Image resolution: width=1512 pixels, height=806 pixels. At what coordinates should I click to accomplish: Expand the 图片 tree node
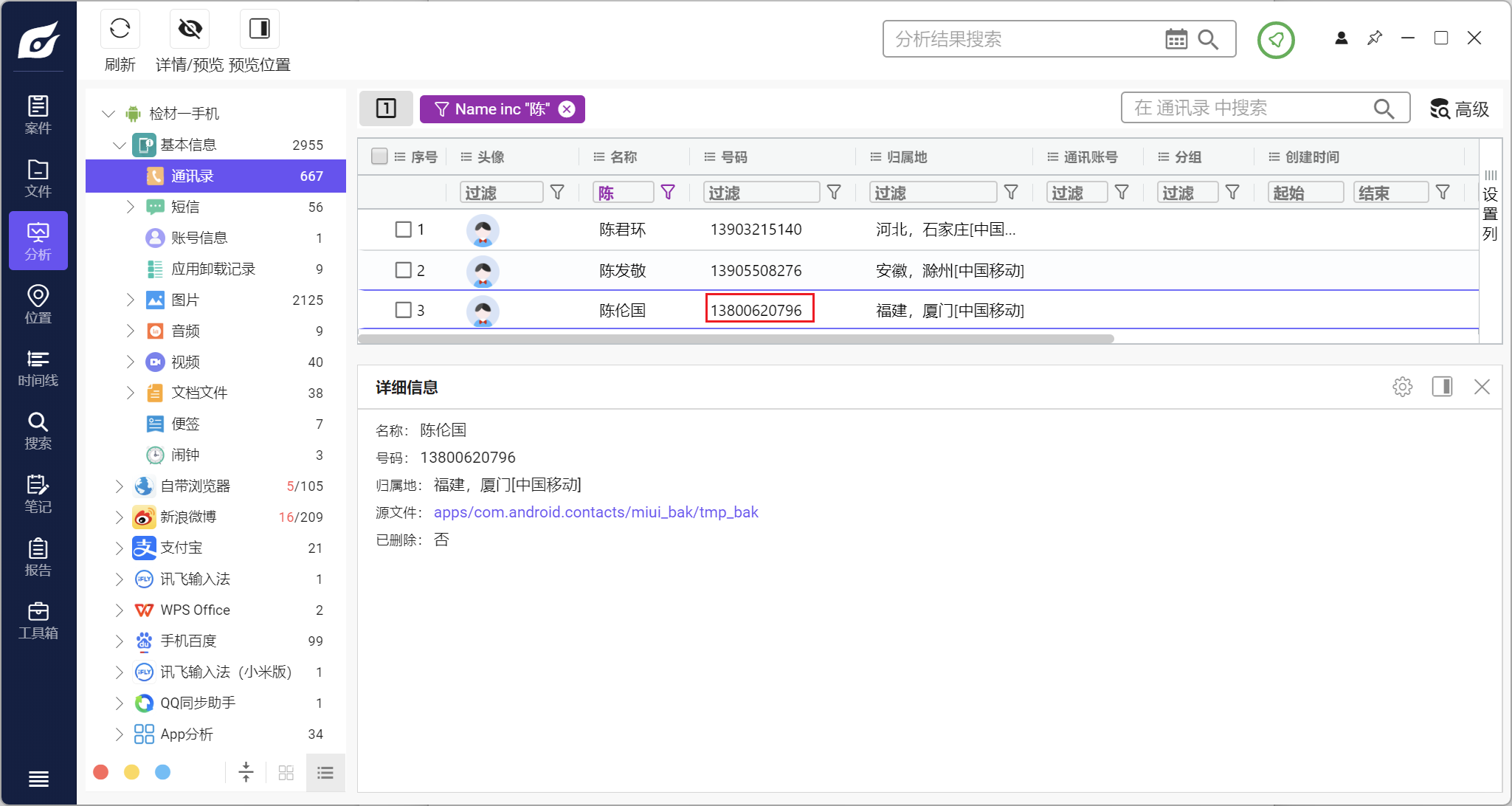pos(131,300)
